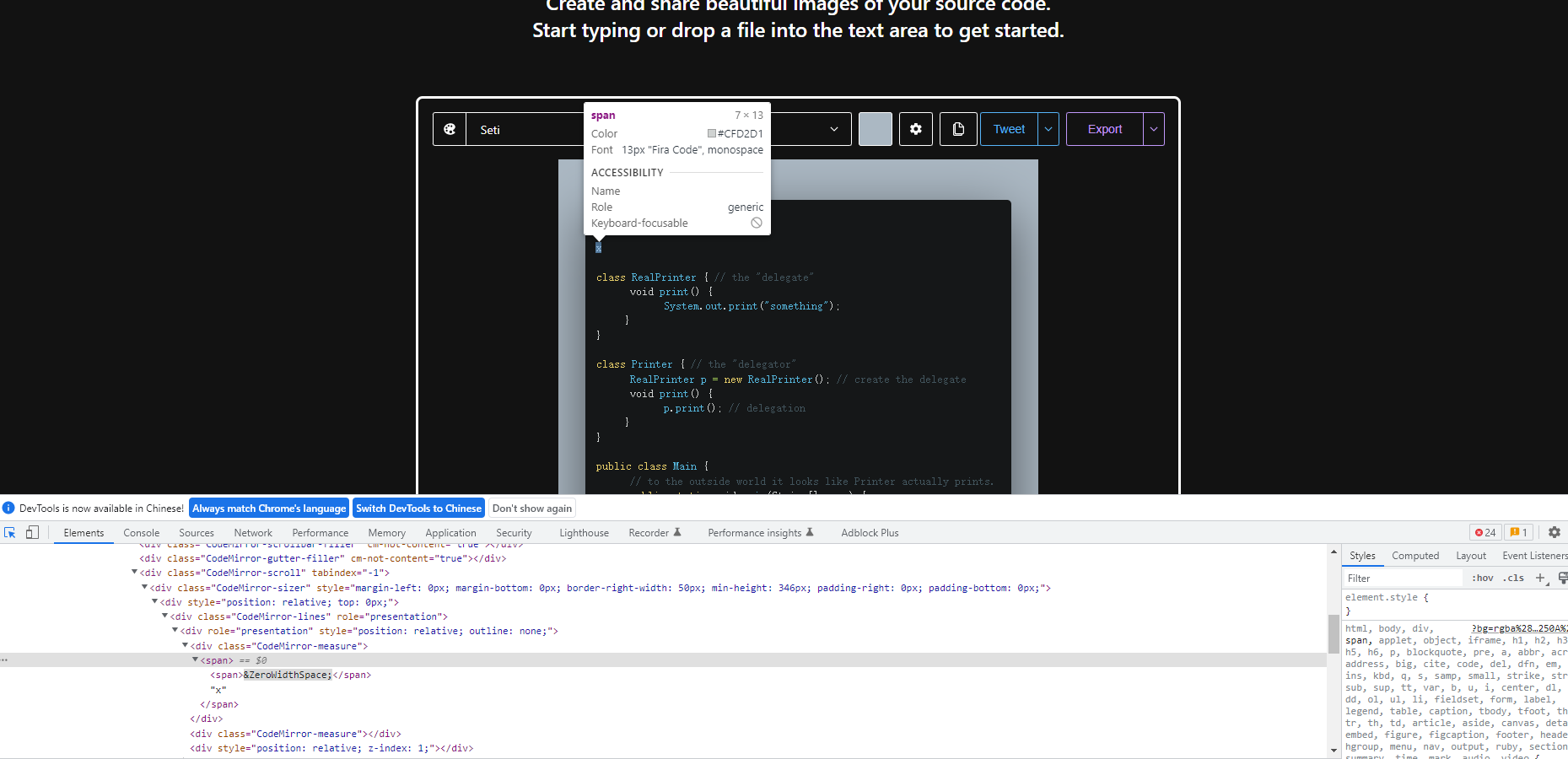1568x759 pixels.
Task: Open the Performance insights tab
Action: [x=760, y=532]
